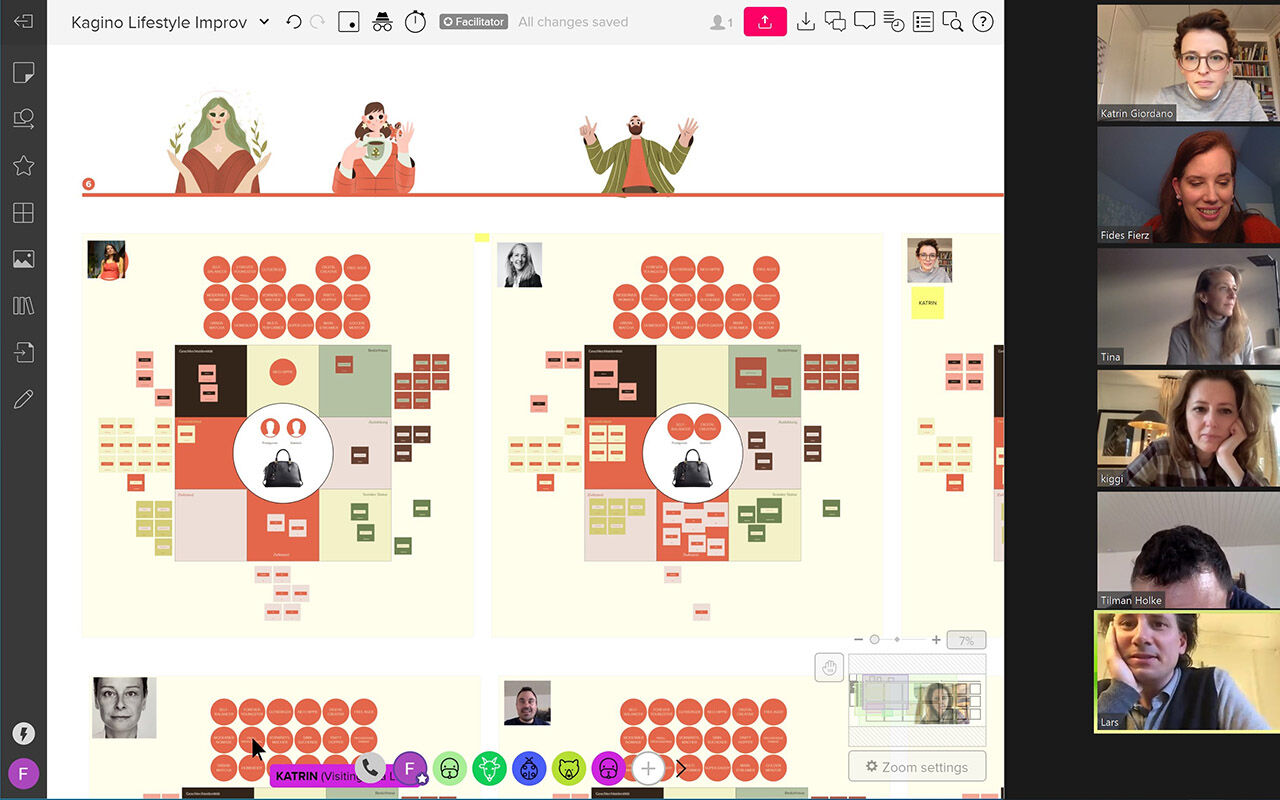The height and width of the screenshot is (800, 1280).
Task: Toggle the hand pan mode button
Action: 829,668
